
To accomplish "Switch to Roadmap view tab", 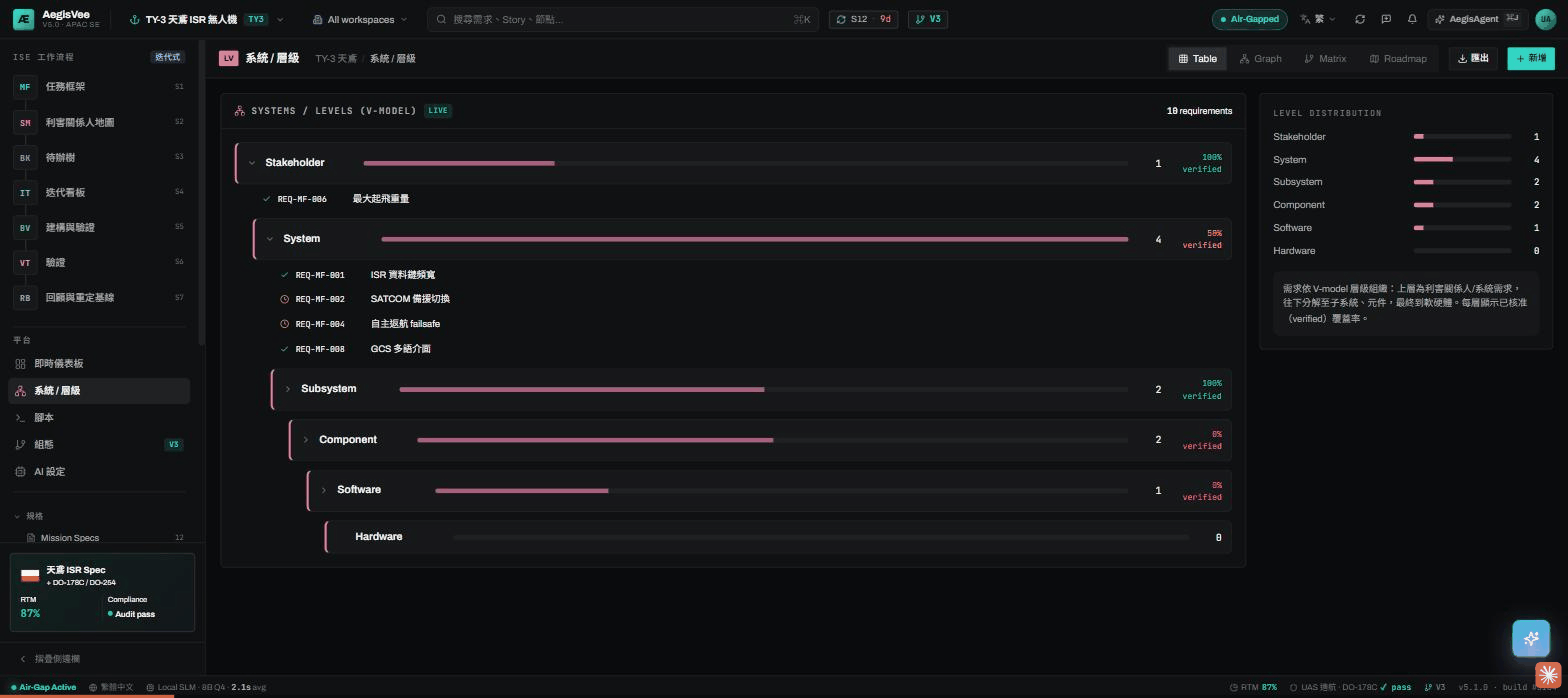I will coord(1398,59).
